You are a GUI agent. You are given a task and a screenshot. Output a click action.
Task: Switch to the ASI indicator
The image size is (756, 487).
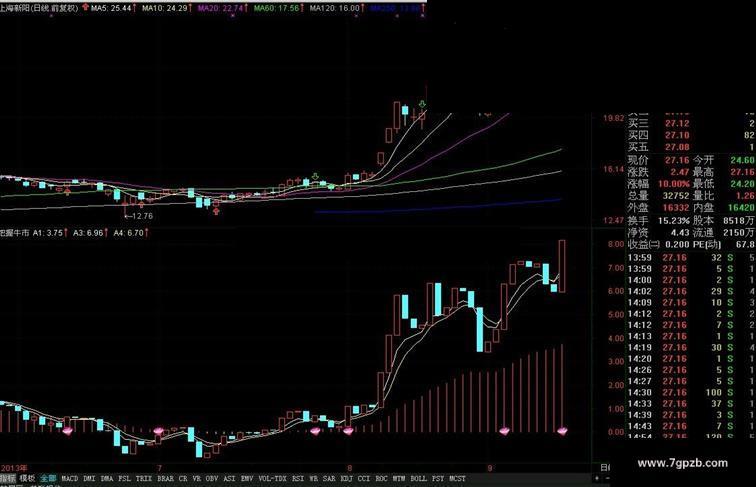tap(230, 478)
